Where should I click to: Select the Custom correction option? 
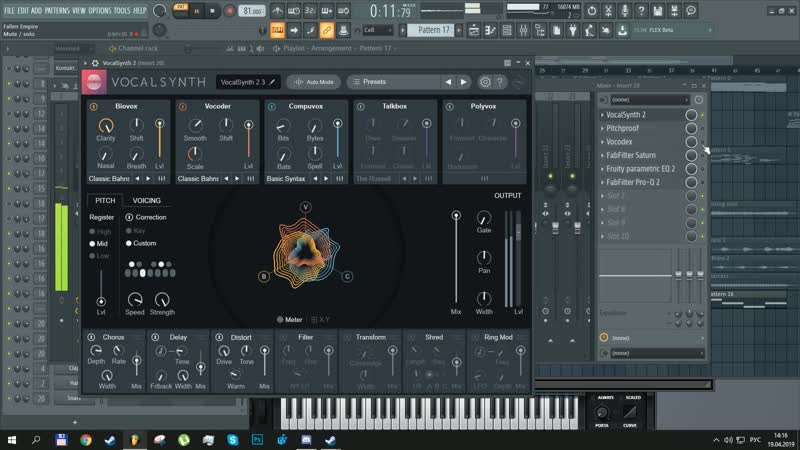141,243
